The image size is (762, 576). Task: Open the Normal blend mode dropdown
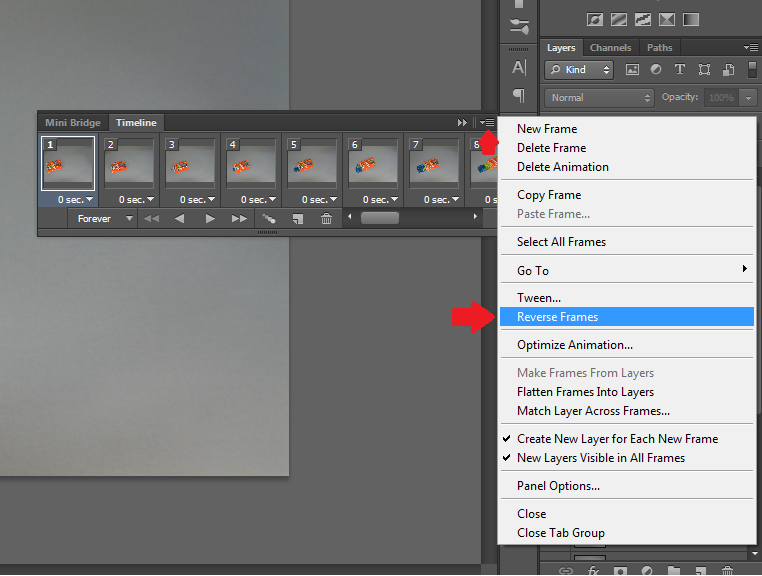599,98
